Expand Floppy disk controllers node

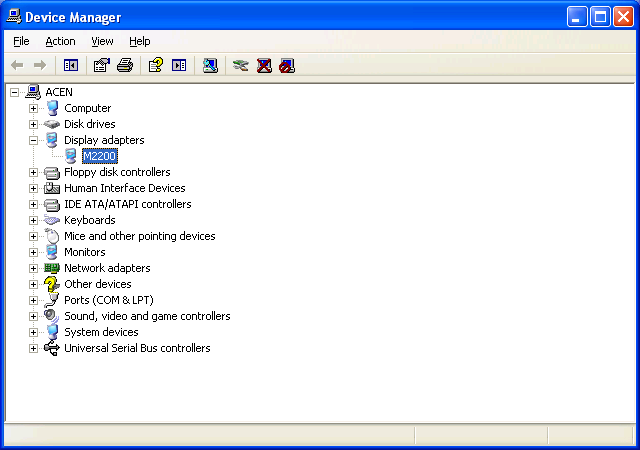click(x=33, y=172)
